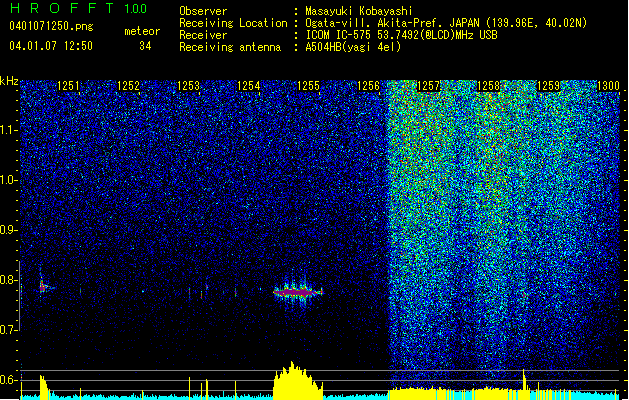Click the date stamp 04.01.07 12:50
This screenshot has width=629, height=400.
51,46
